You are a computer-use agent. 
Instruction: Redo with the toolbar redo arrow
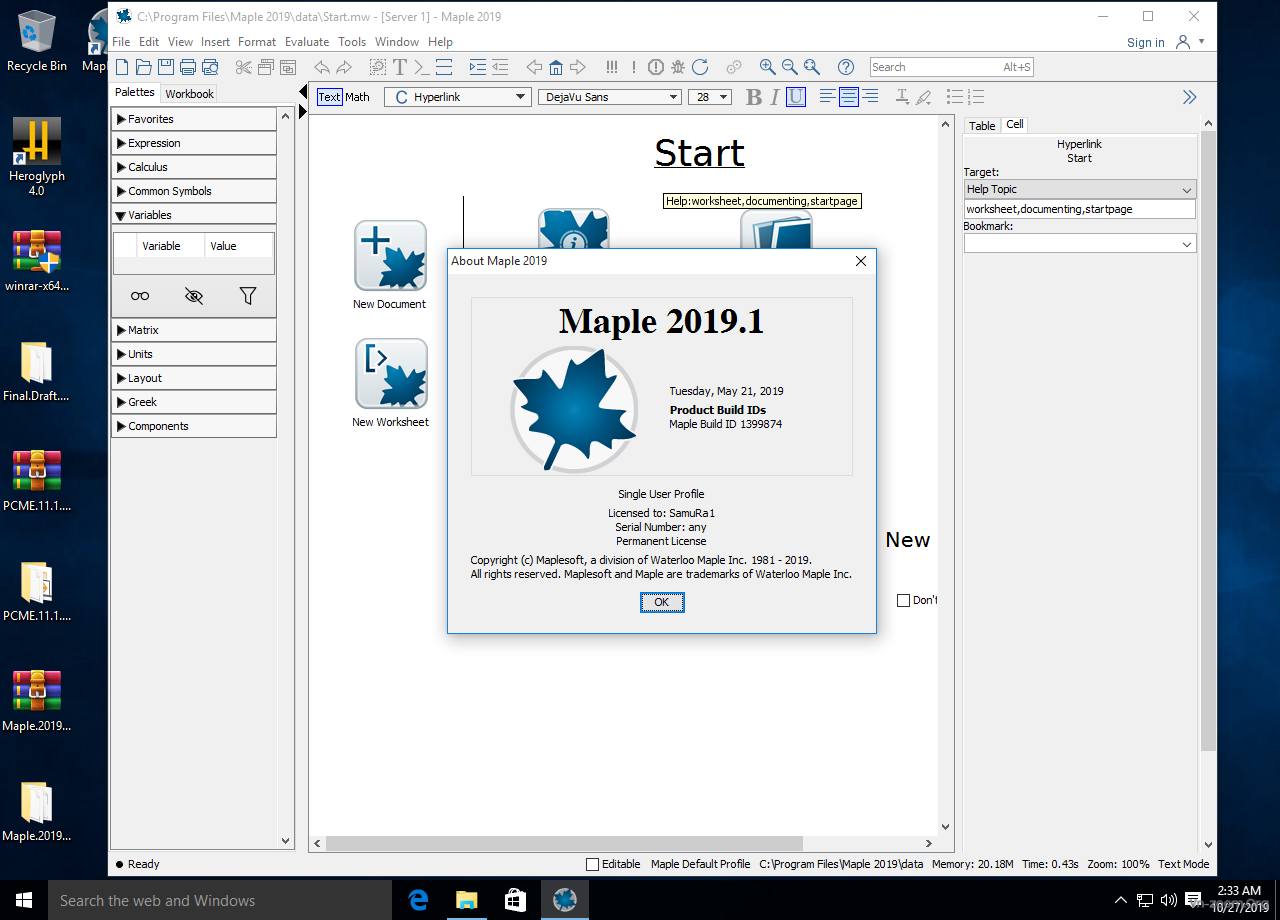coord(344,67)
